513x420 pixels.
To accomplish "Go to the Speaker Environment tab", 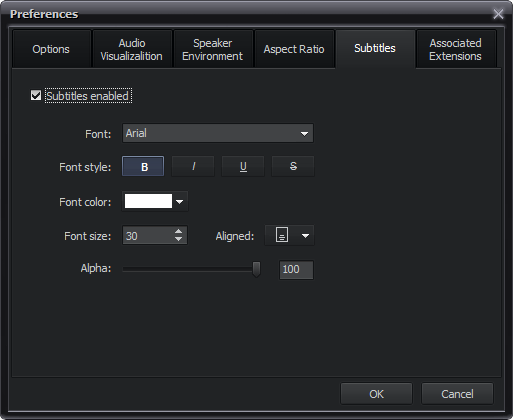I will (213, 49).
